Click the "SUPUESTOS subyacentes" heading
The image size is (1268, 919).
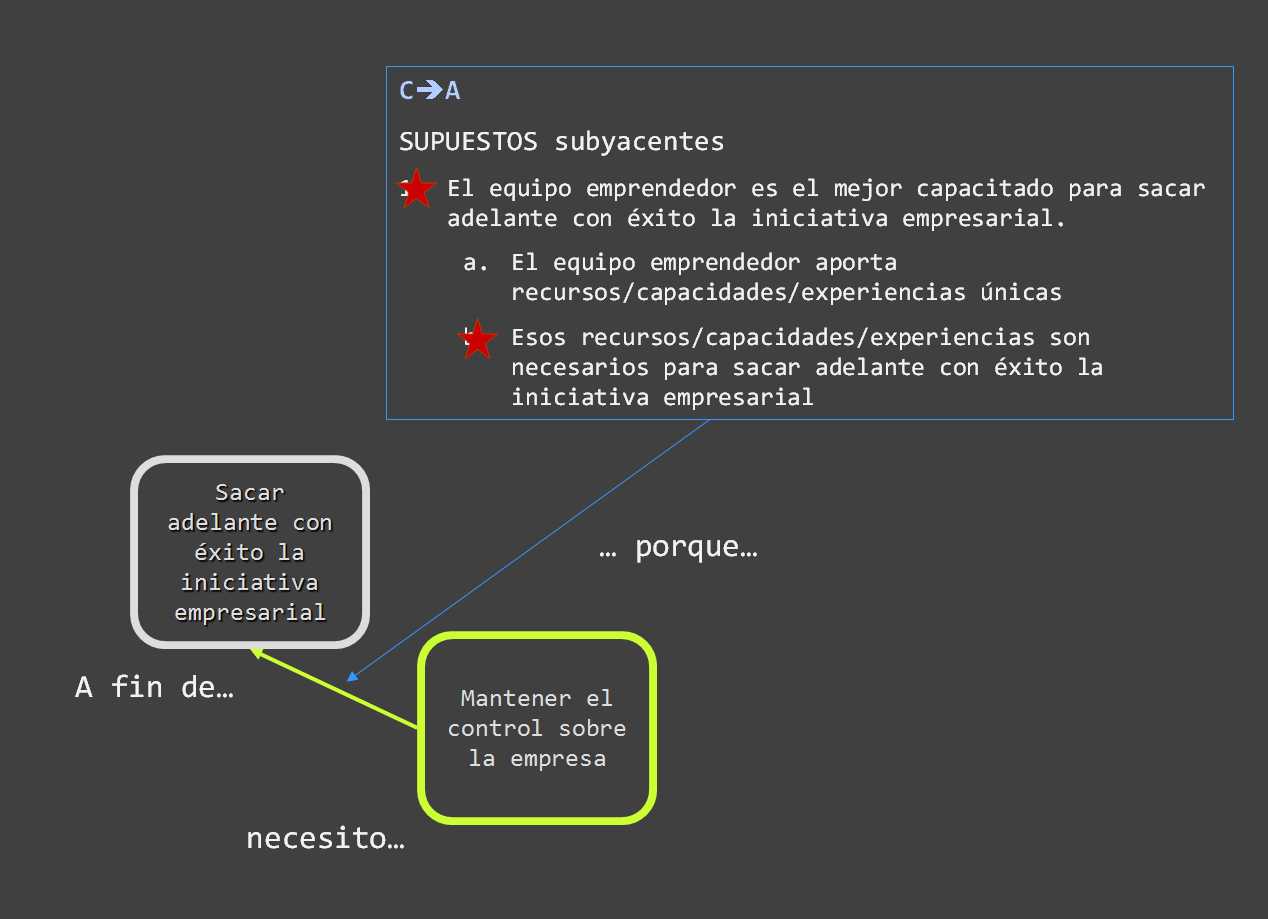(x=561, y=142)
